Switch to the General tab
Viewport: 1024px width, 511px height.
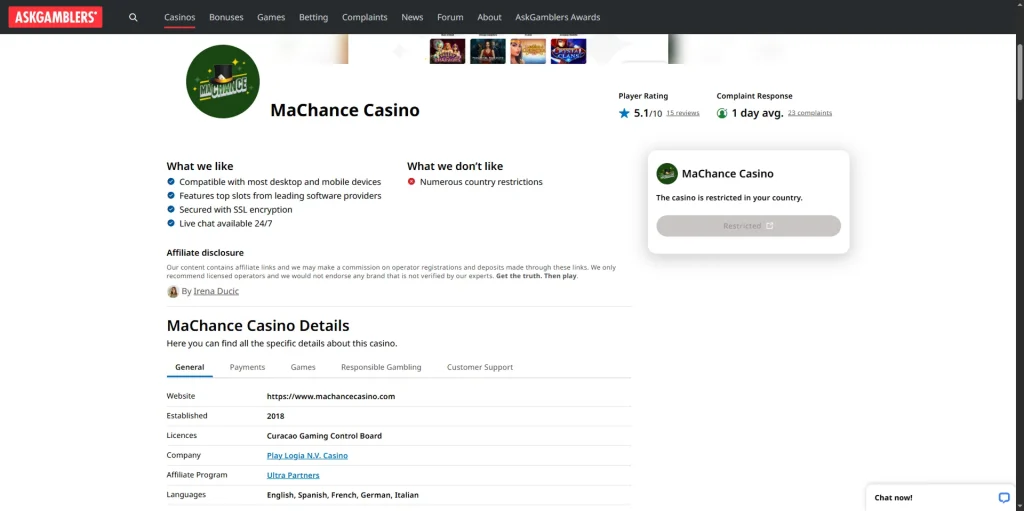point(189,367)
